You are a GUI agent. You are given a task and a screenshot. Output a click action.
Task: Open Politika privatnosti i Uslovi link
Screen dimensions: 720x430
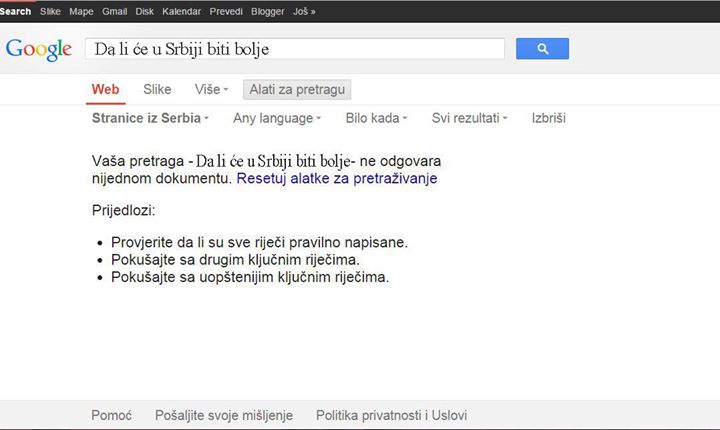(391, 415)
